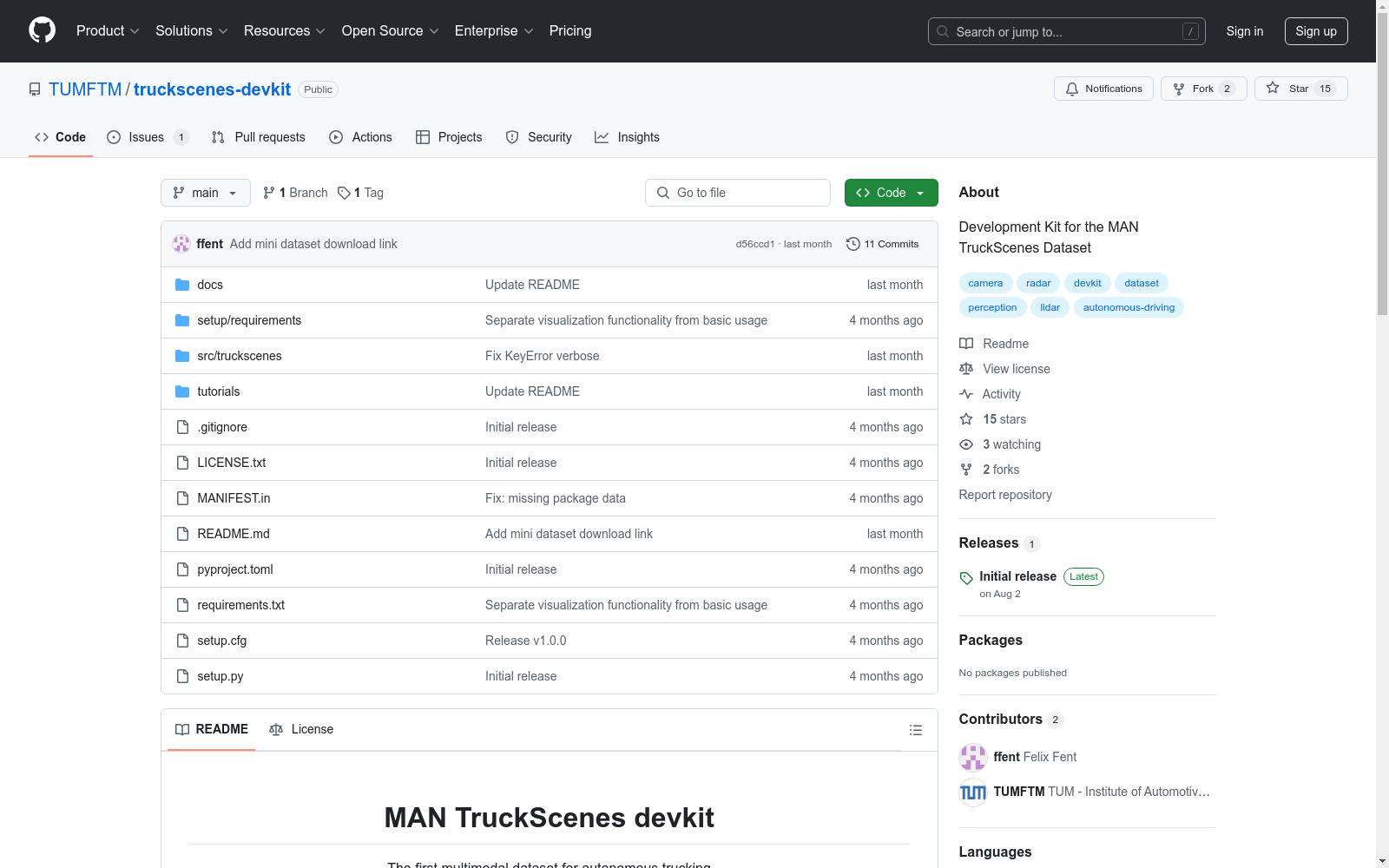Open the docs folder
Image resolution: width=1389 pixels, height=868 pixels.
point(210,285)
